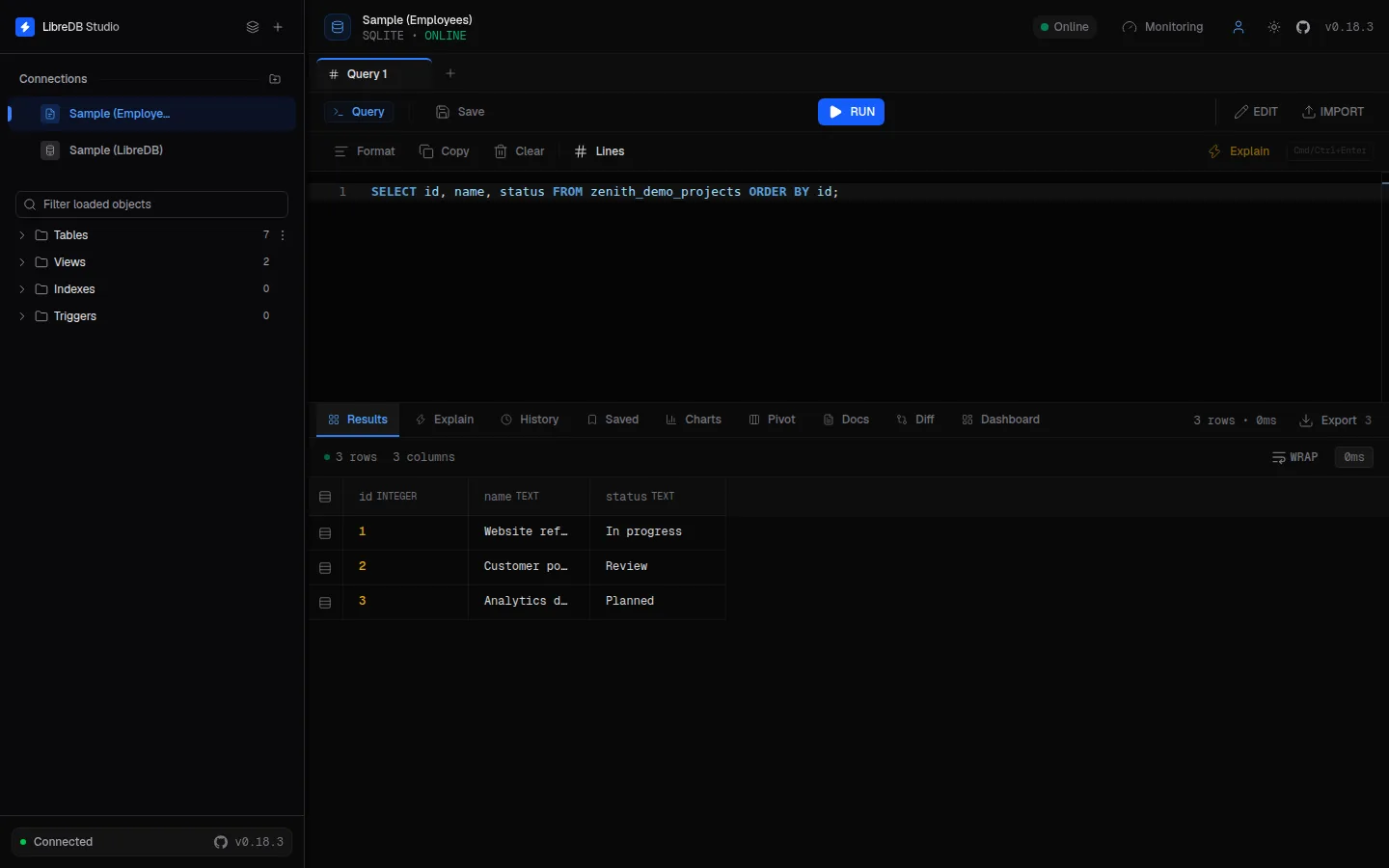Click the yellow Explain button in the editor toolbar
This screenshot has height=868, width=1389.
(1239, 151)
